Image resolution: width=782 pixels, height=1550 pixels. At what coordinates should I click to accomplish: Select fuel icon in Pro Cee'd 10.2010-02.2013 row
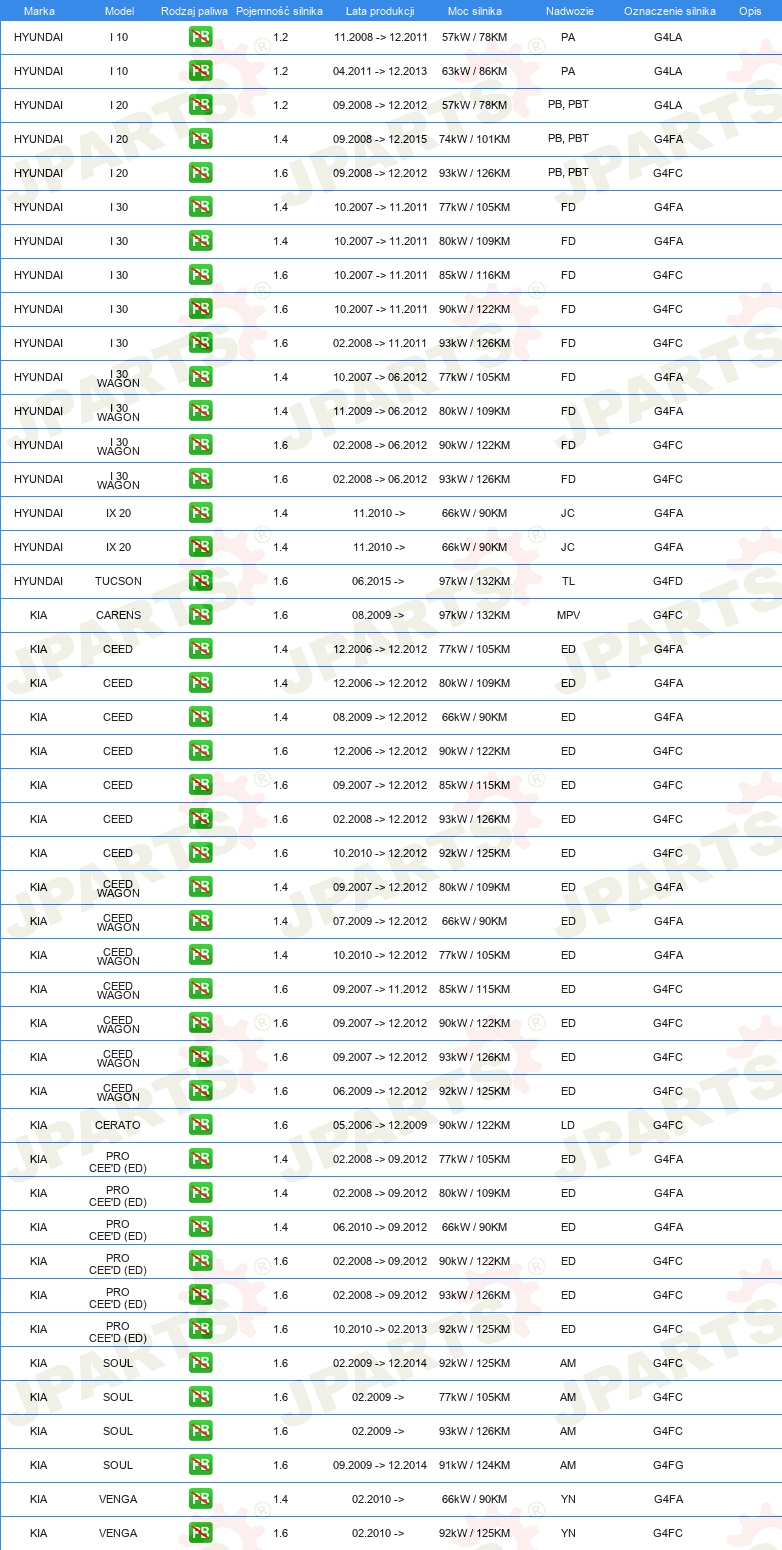(200, 1329)
